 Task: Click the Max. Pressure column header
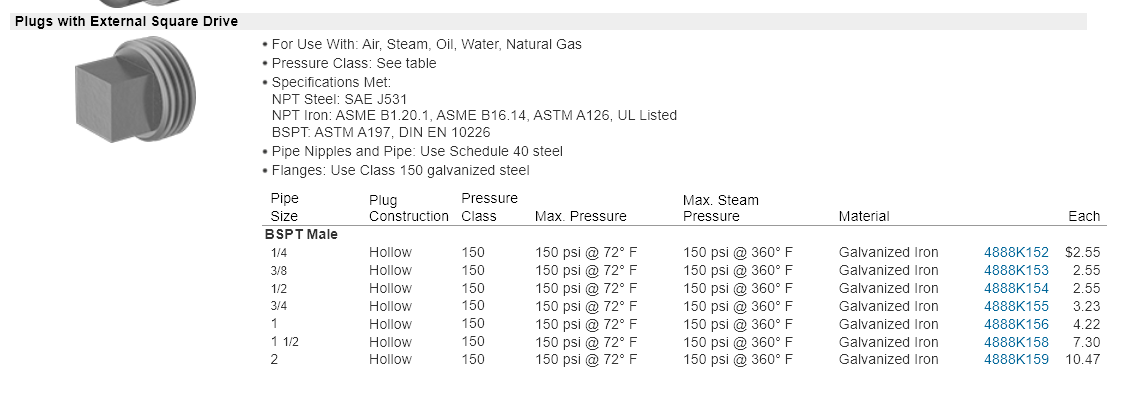[581, 216]
